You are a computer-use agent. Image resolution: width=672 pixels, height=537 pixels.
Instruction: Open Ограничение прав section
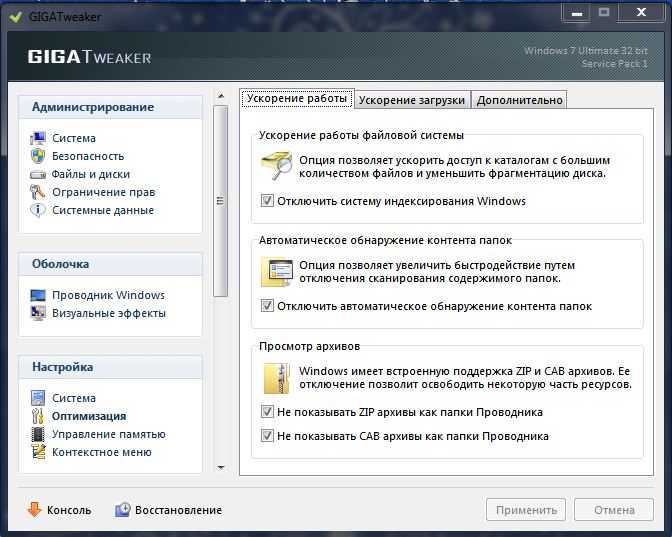[103, 192]
